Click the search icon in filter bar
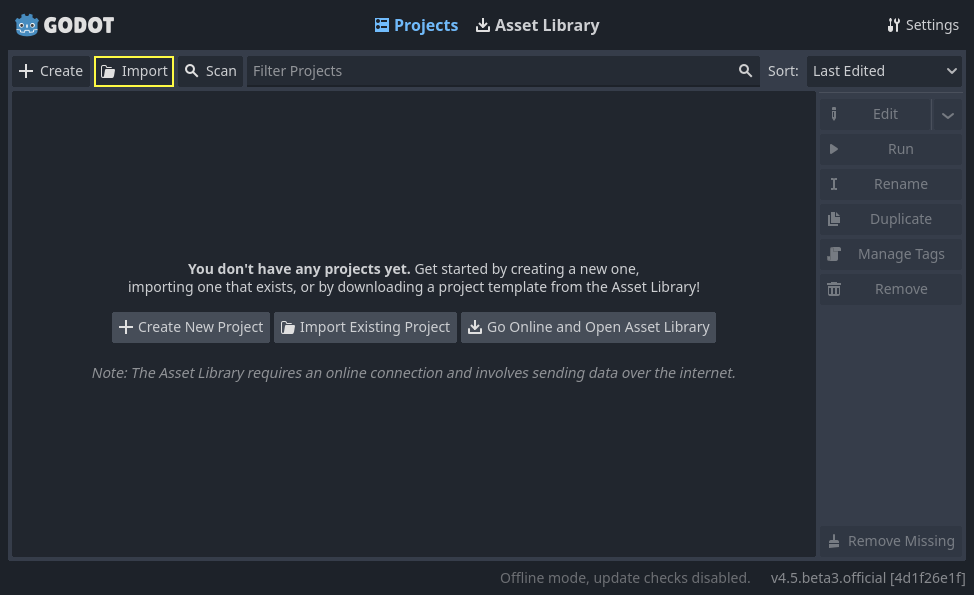Screen dimensions: 974x595 745,71
